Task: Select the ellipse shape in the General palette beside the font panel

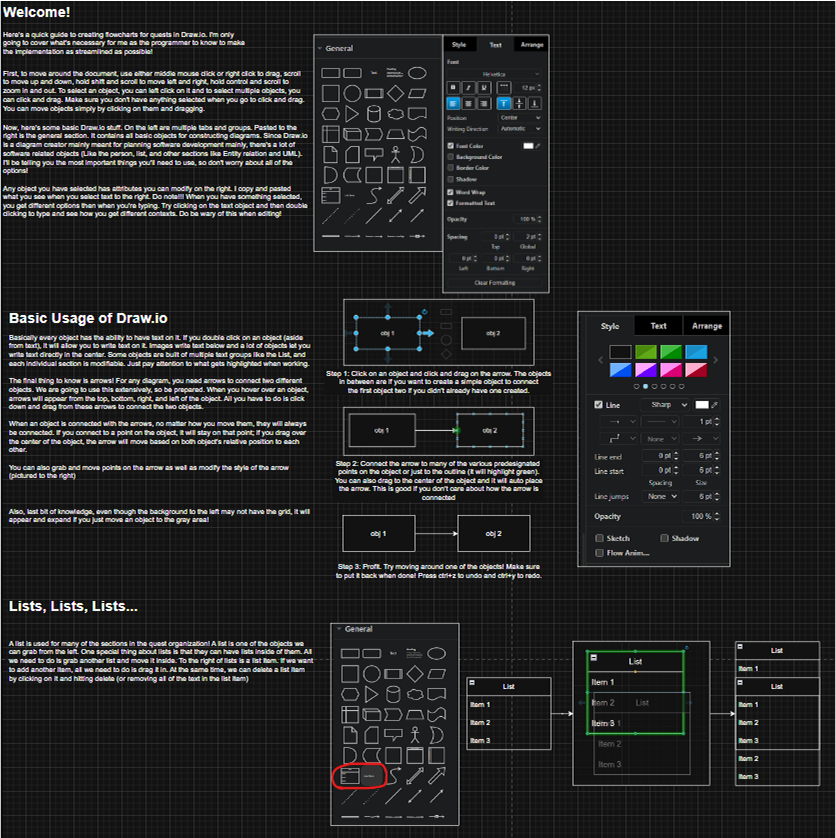Action: click(x=417, y=73)
